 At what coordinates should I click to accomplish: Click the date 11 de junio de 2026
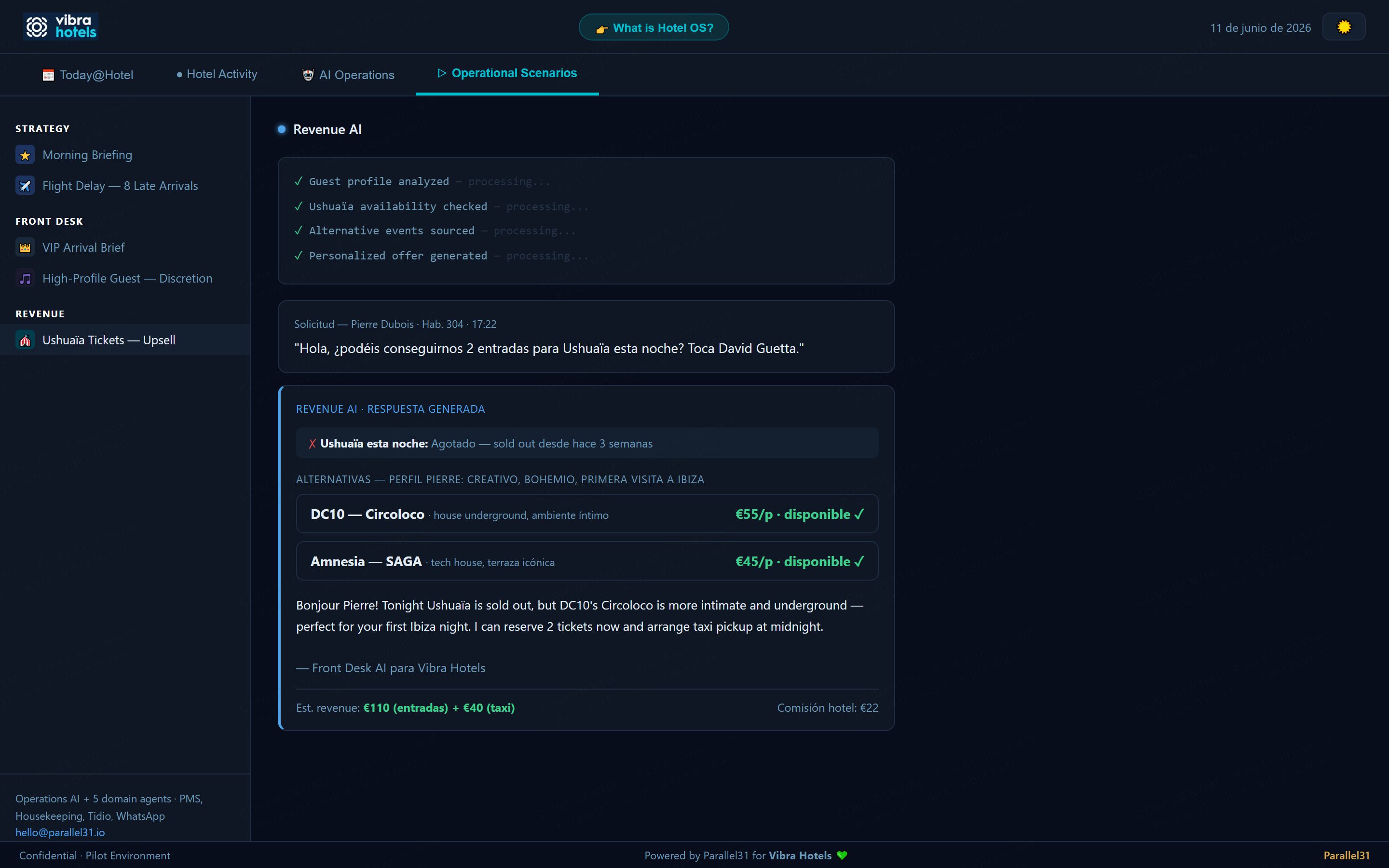[x=1260, y=27]
